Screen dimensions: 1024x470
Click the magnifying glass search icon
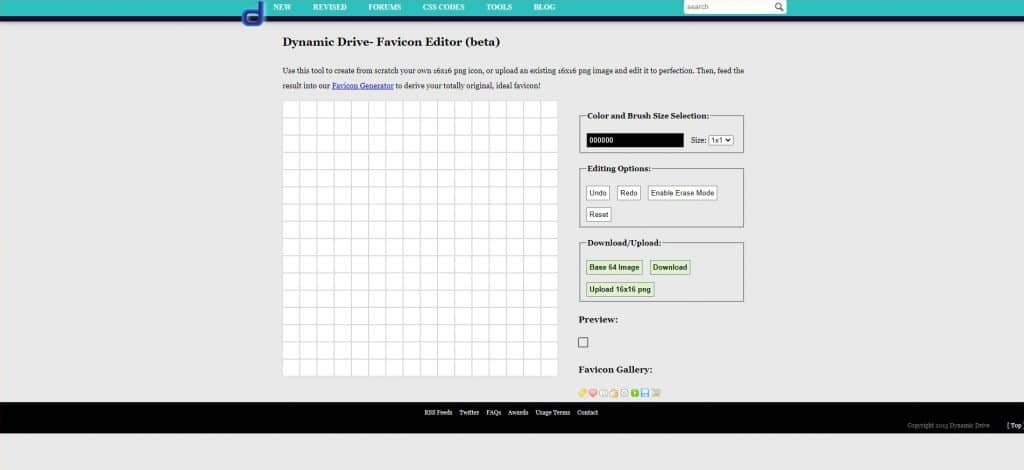pos(779,7)
